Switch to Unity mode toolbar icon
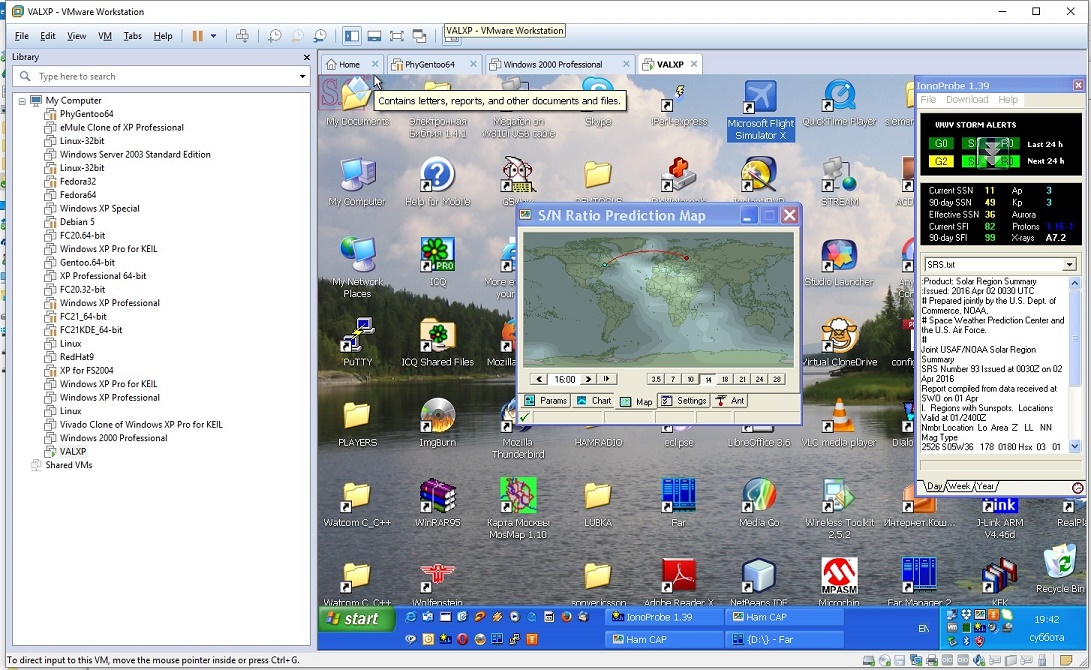Screen dimensions: 1091x670 coord(419,35)
